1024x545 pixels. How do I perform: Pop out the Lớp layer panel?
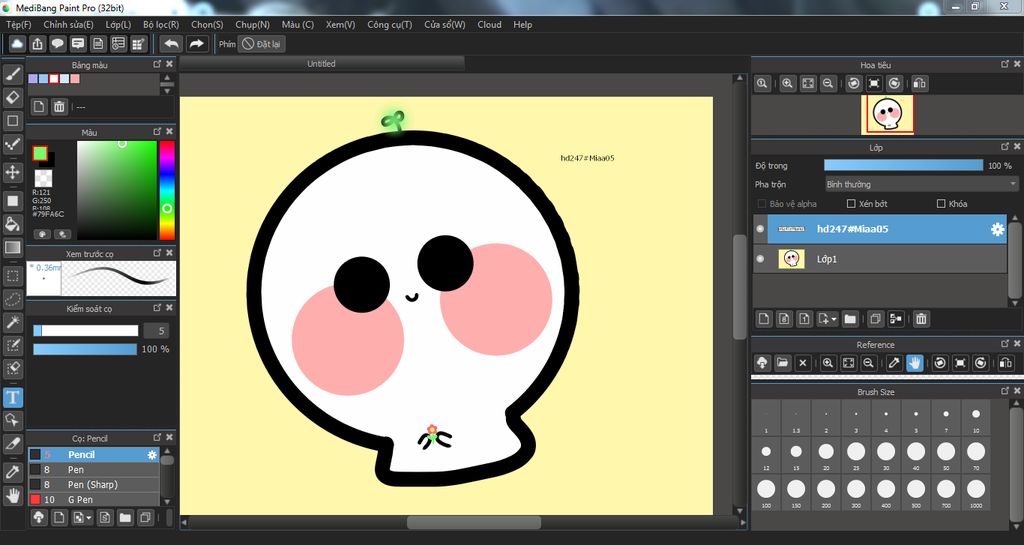[x=1005, y=147]
